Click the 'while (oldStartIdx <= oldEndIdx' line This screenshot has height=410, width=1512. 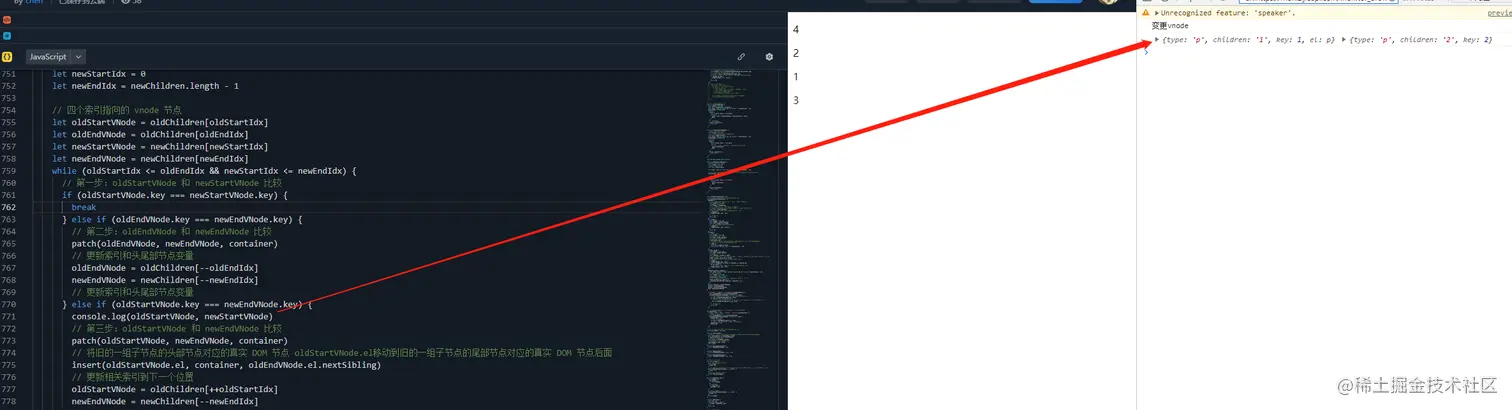204,171
